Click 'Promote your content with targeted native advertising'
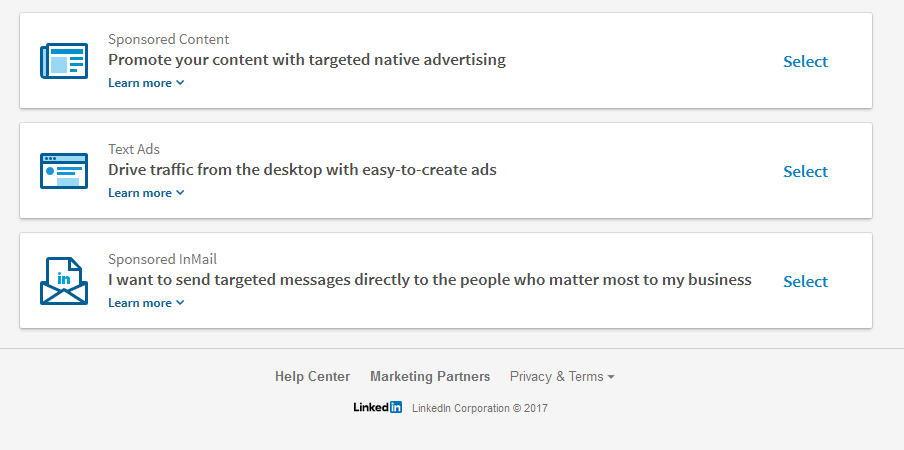Image resolution: width=904 pixels, height=450 pixels. pyautogui.click(x=307, y=60)
